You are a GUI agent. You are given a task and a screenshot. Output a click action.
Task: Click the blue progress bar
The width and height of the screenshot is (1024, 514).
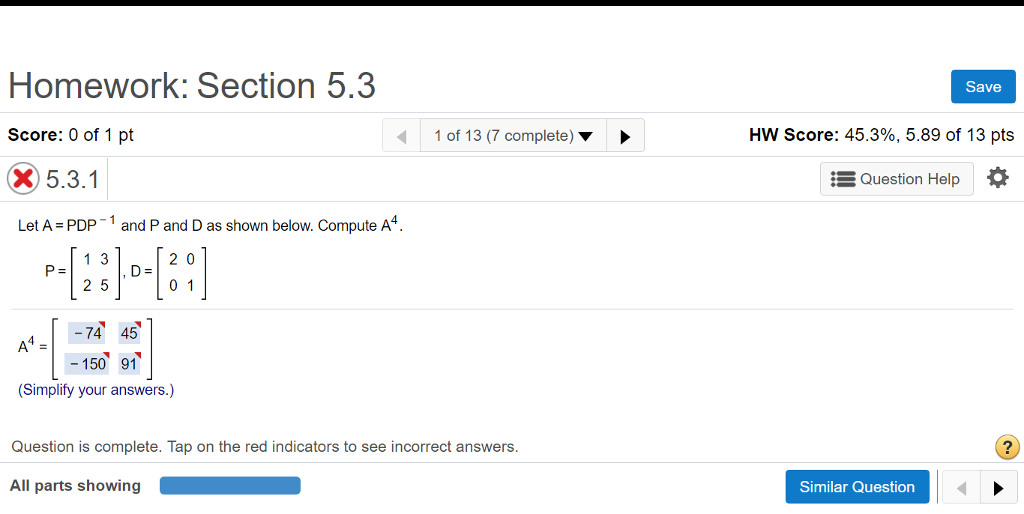230,486
